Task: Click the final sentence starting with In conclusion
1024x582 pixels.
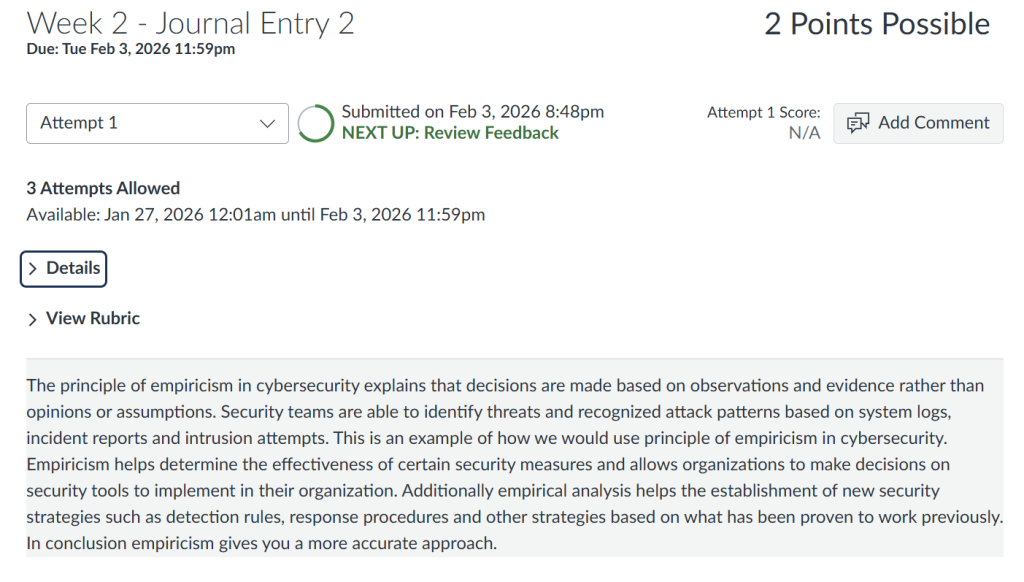Action: [261, 543]
